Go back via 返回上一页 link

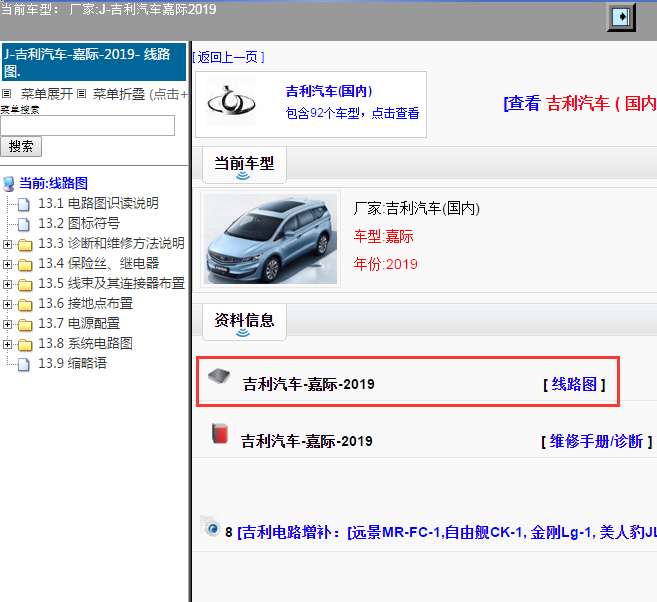(x=228, y=57)
